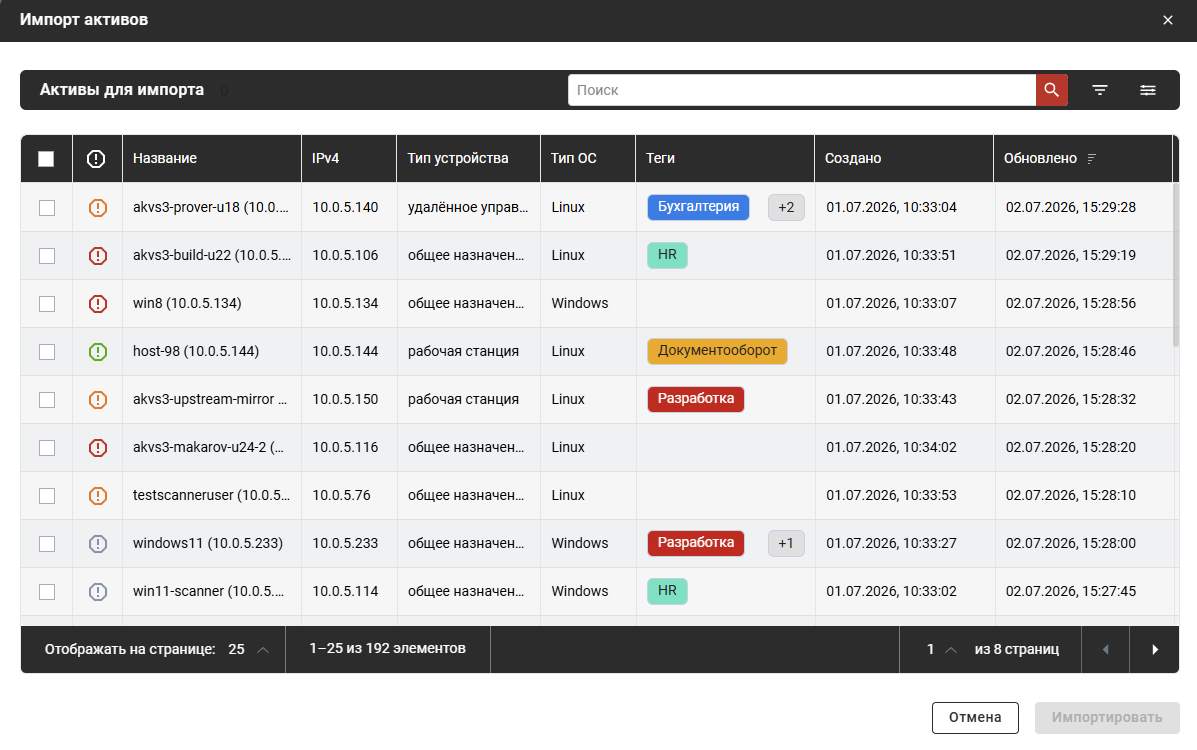Go to previous page arrow
The width and height of the screenshot is (1197, 750).
tap(1105, 650)
